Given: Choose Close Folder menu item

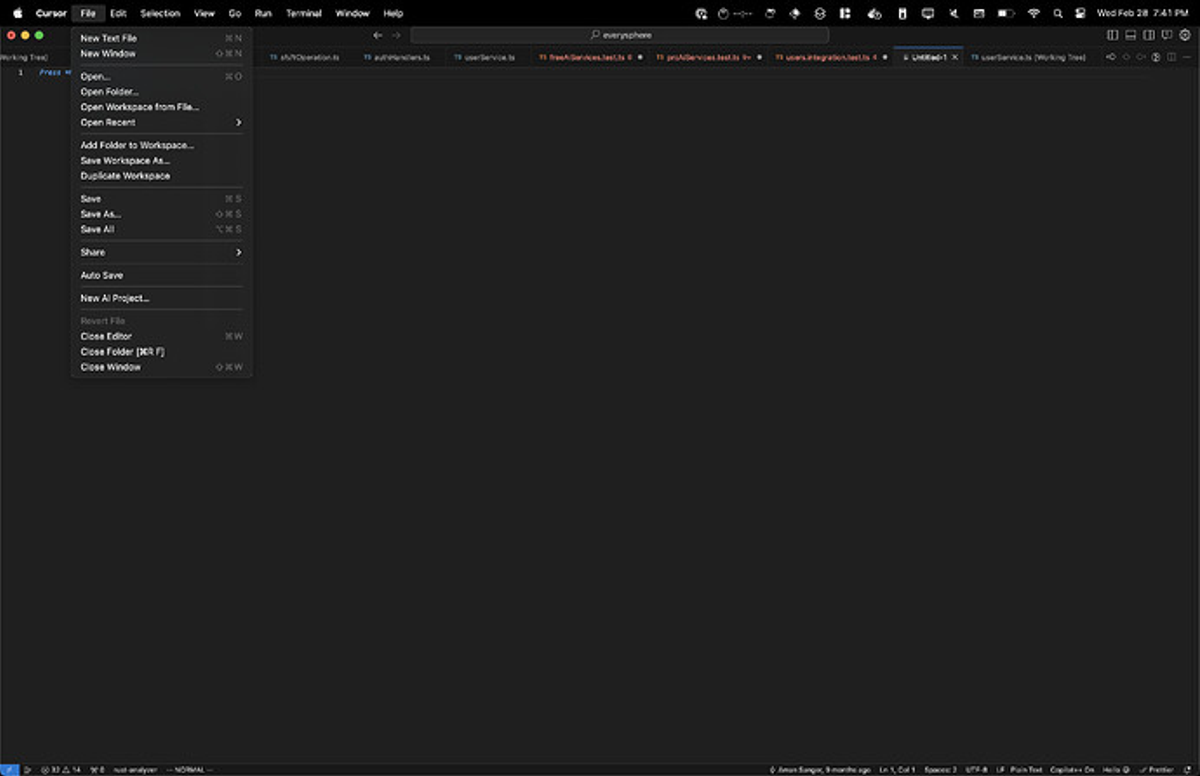Looking at the screenshot, I should click(161, 352).
